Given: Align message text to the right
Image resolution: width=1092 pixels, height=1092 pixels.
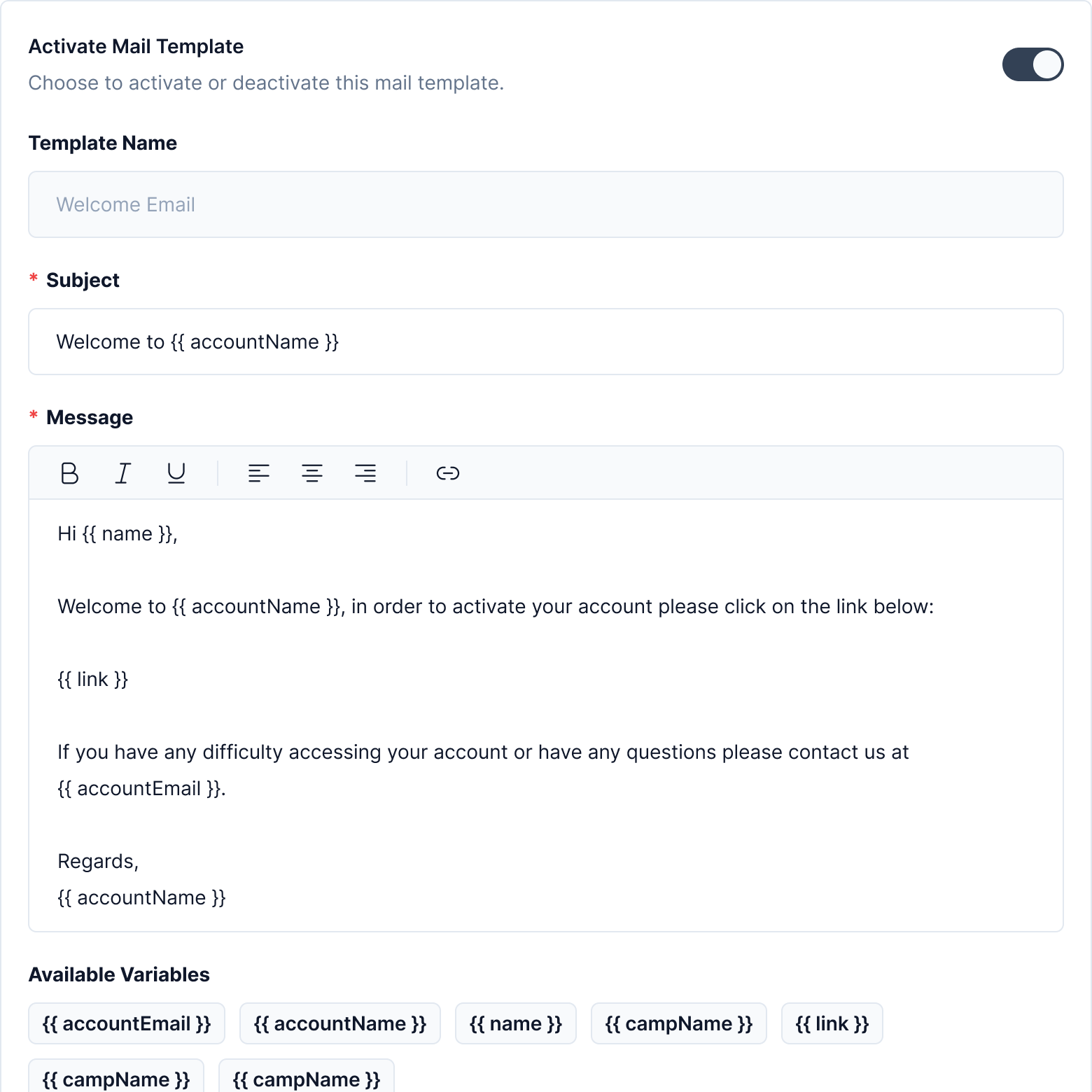Looking at the screenshot, I should coord(365,473).
